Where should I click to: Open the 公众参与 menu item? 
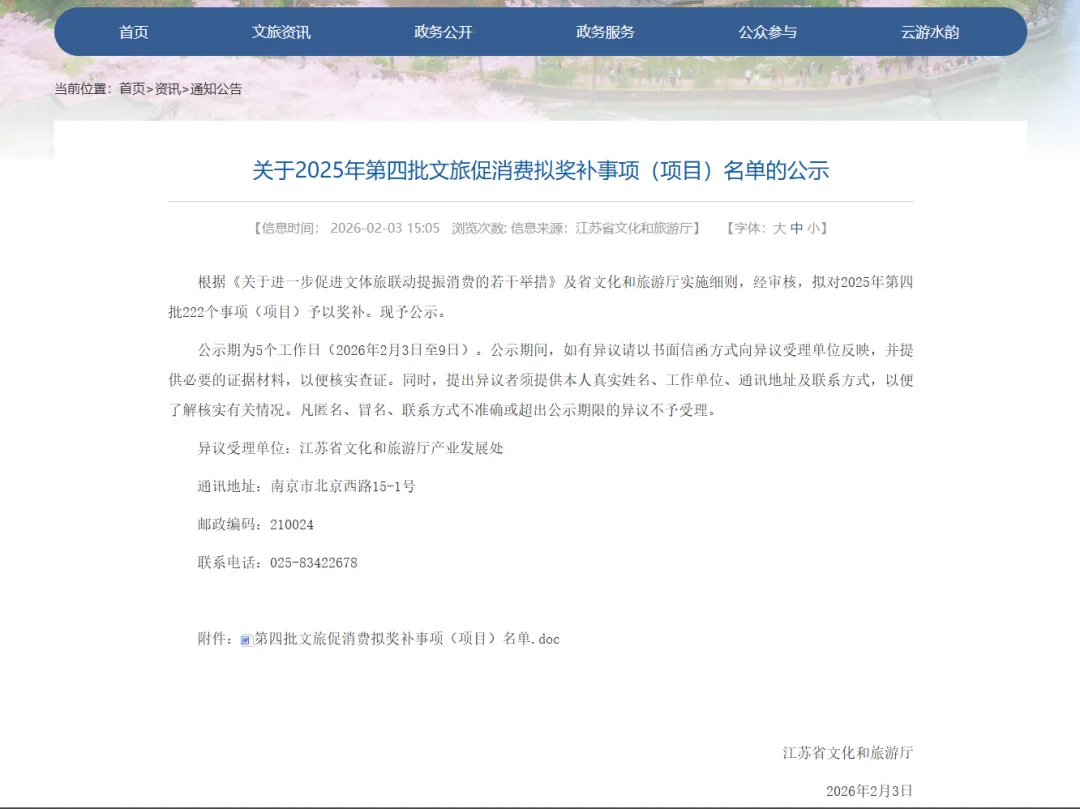(x=767, y=32)
